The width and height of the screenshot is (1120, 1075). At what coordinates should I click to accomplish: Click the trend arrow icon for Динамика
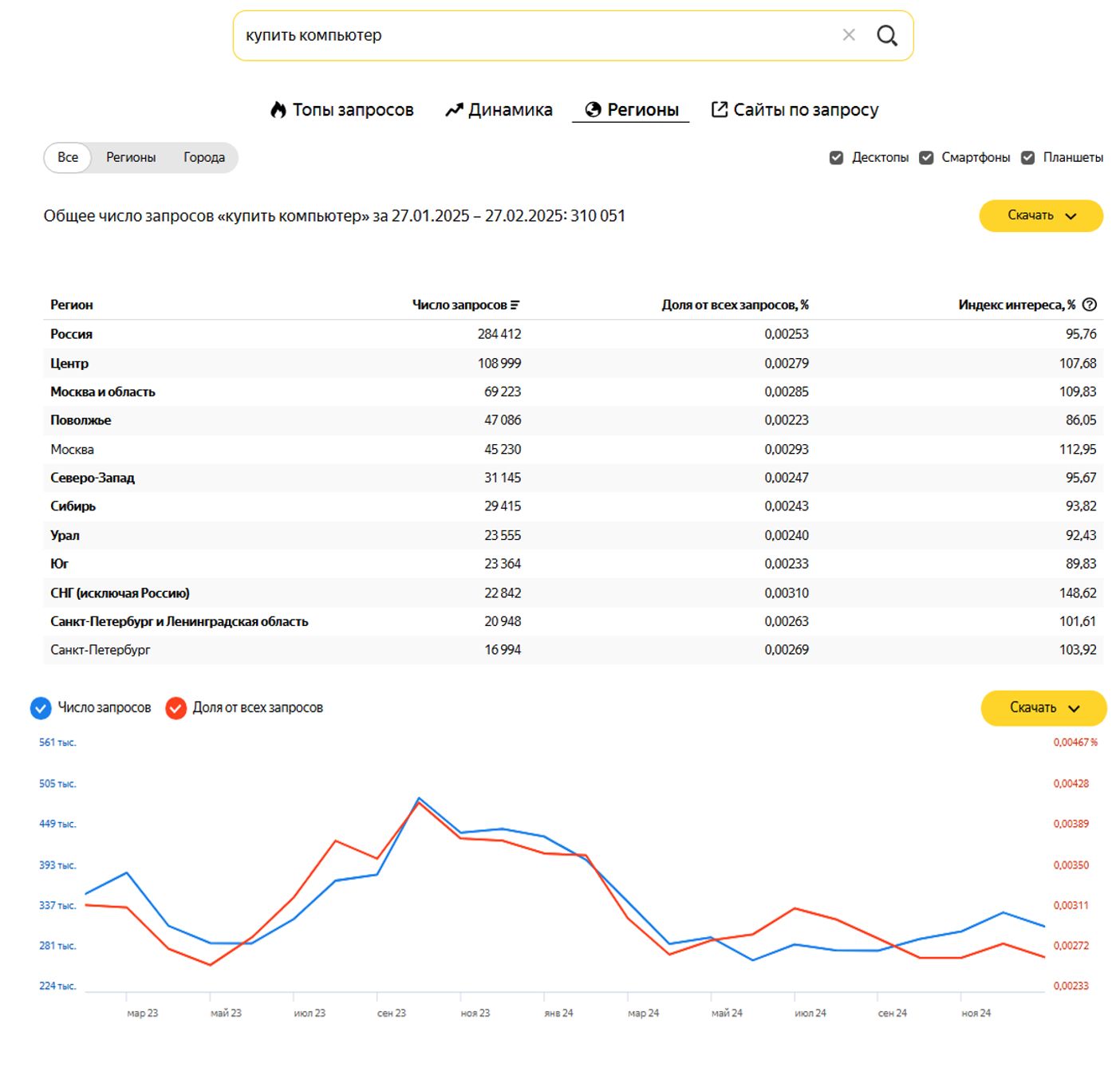tap(454, 110)
